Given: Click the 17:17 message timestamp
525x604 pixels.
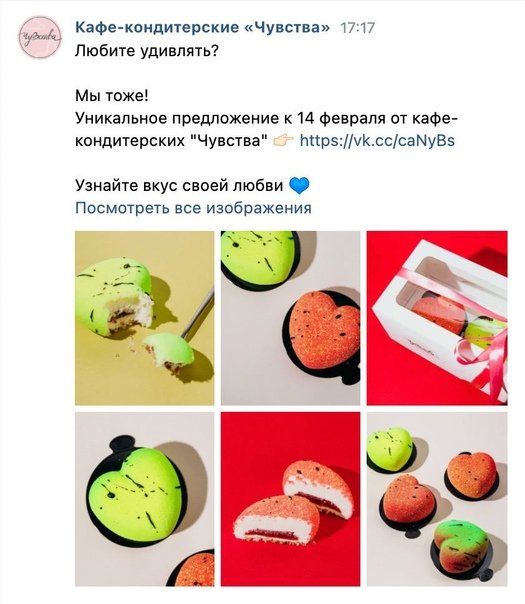Looking at the screenshot, I should click(357, 28).
